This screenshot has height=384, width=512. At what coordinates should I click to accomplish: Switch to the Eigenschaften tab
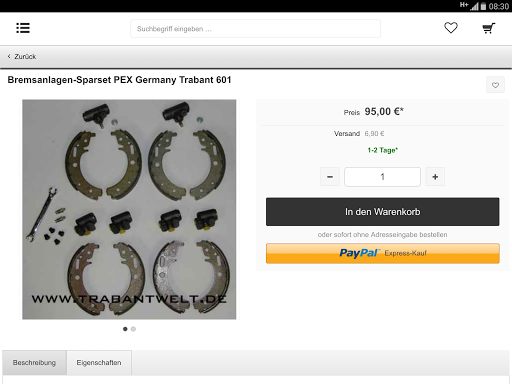pyautogui.click(x=99, y=363)
